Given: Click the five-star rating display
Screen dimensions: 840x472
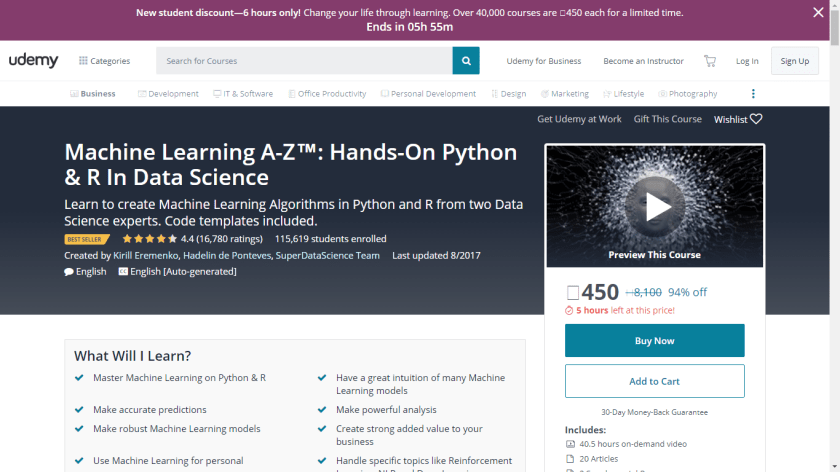Looking at the screenshot, I should pos(149,239).
